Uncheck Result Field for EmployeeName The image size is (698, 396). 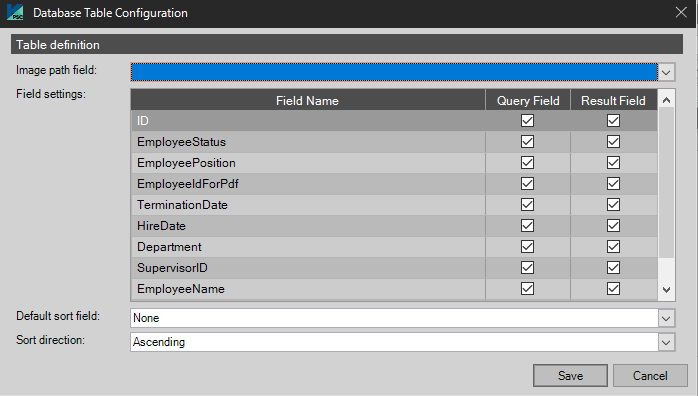(x=613, y=289)
